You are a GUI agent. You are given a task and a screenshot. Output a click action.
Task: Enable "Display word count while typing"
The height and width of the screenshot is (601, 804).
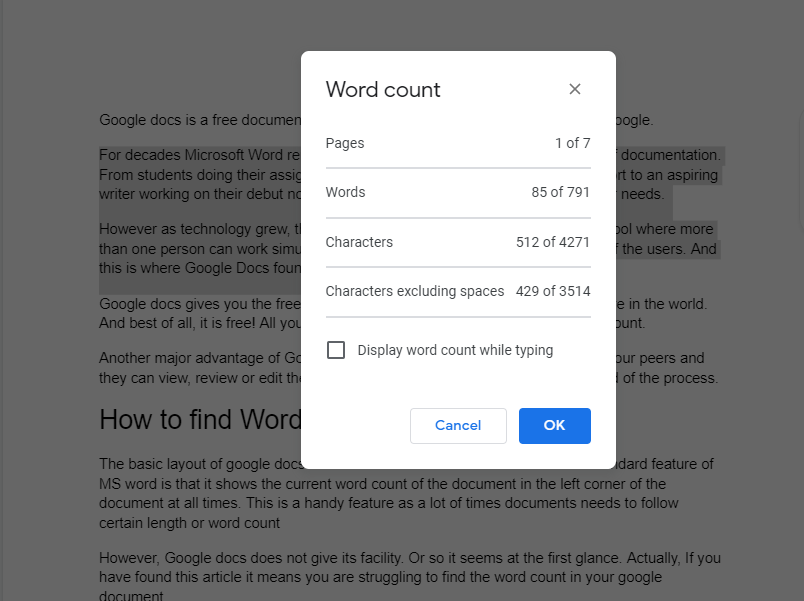click(336, 350)
